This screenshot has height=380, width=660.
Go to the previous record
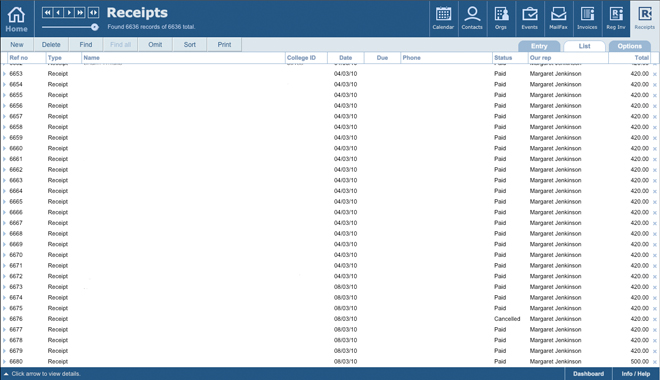click(58, 13)
